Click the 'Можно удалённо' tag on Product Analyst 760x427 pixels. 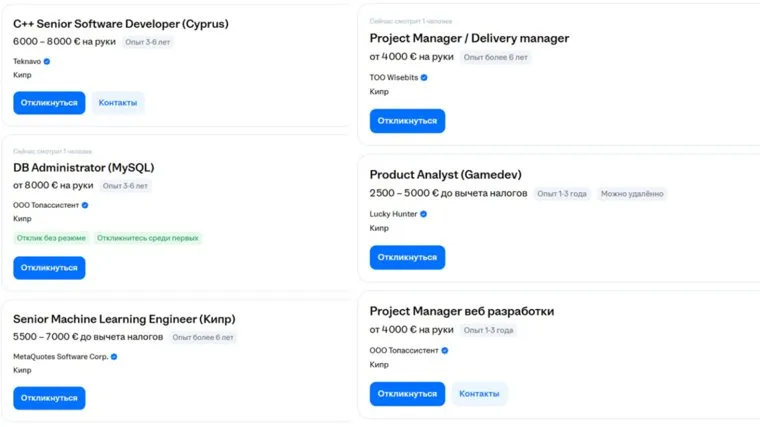coord(632,194)
